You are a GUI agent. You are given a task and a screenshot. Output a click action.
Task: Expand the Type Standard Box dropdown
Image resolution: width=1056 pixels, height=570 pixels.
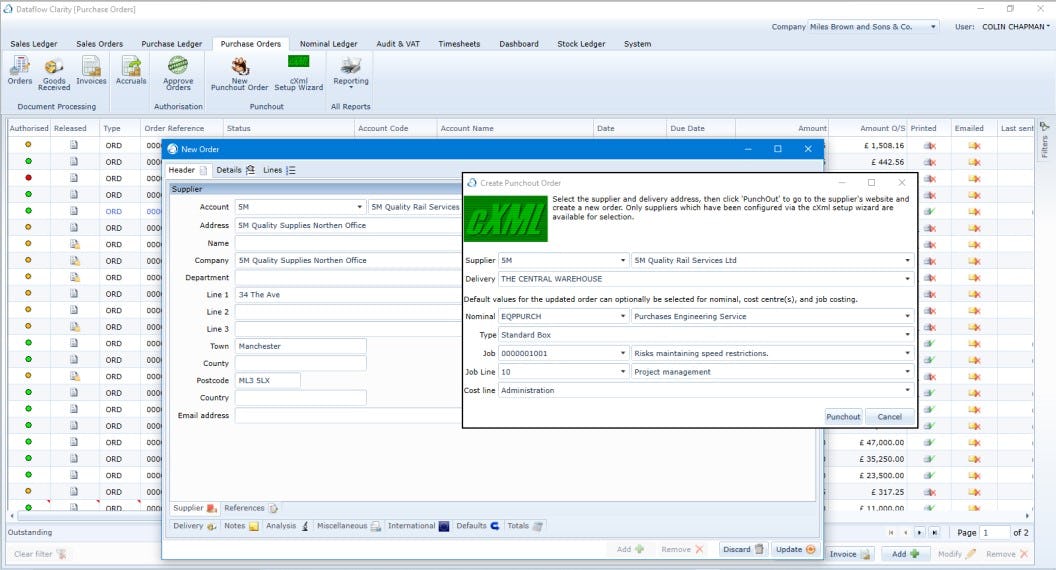(907, 334)
